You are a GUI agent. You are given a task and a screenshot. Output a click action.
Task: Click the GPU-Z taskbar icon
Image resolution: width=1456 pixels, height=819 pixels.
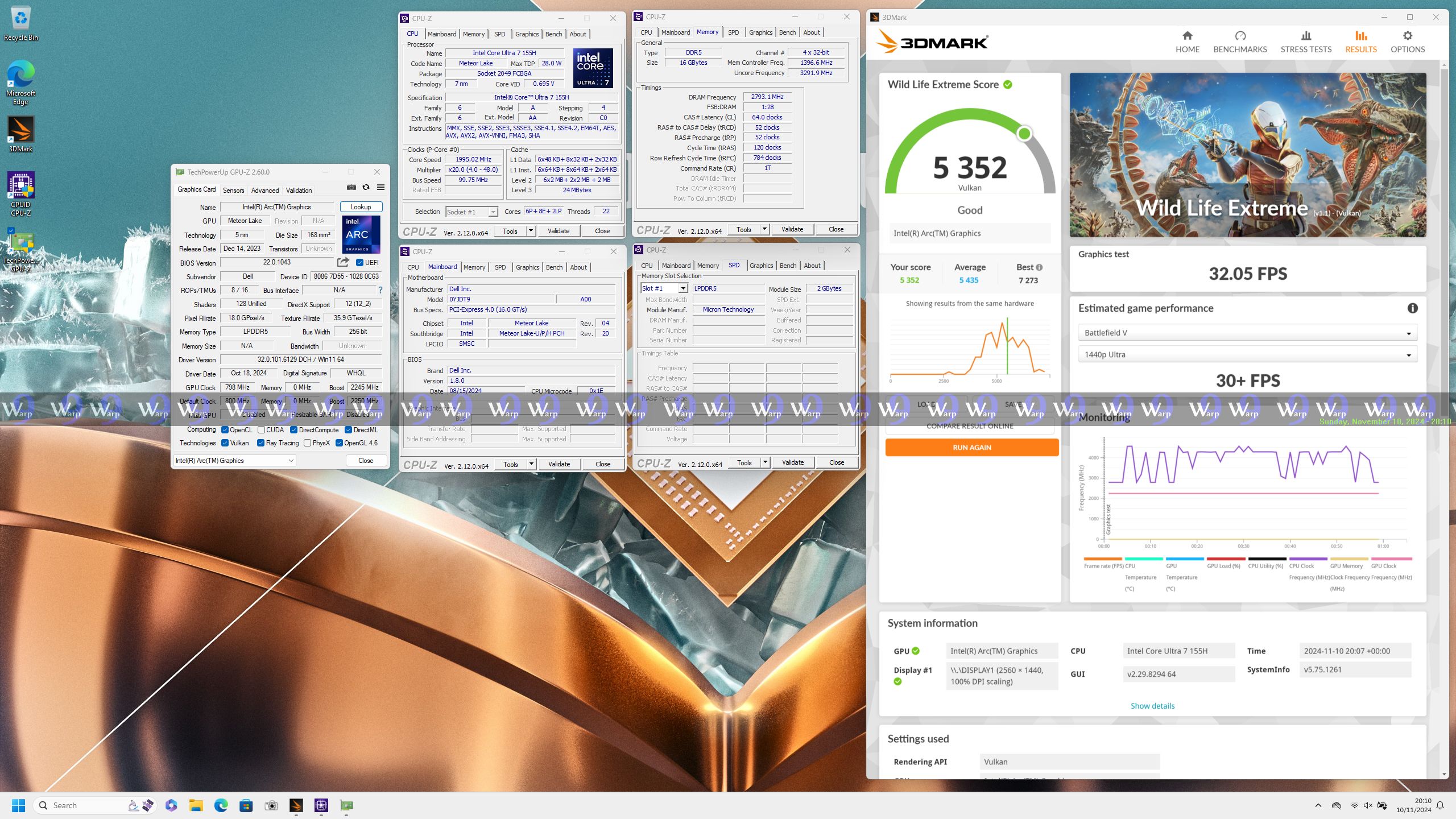346,805
